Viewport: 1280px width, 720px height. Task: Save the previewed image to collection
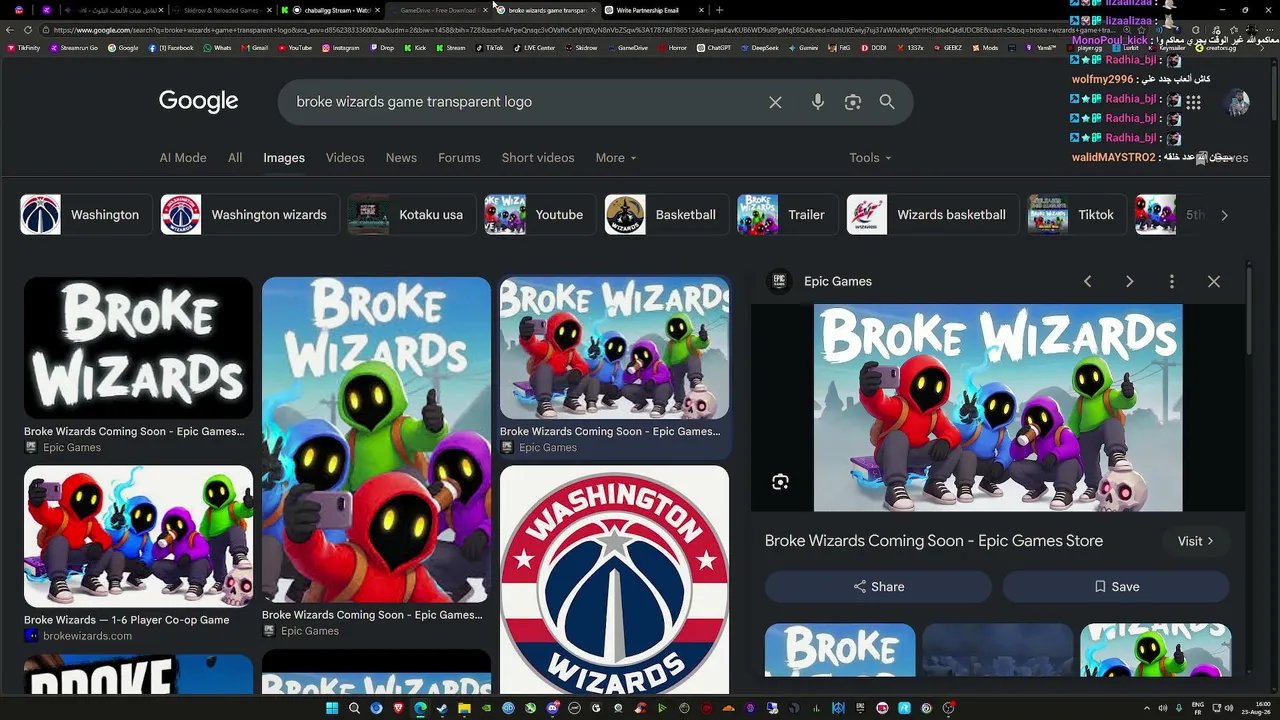tap(1116, 587)
